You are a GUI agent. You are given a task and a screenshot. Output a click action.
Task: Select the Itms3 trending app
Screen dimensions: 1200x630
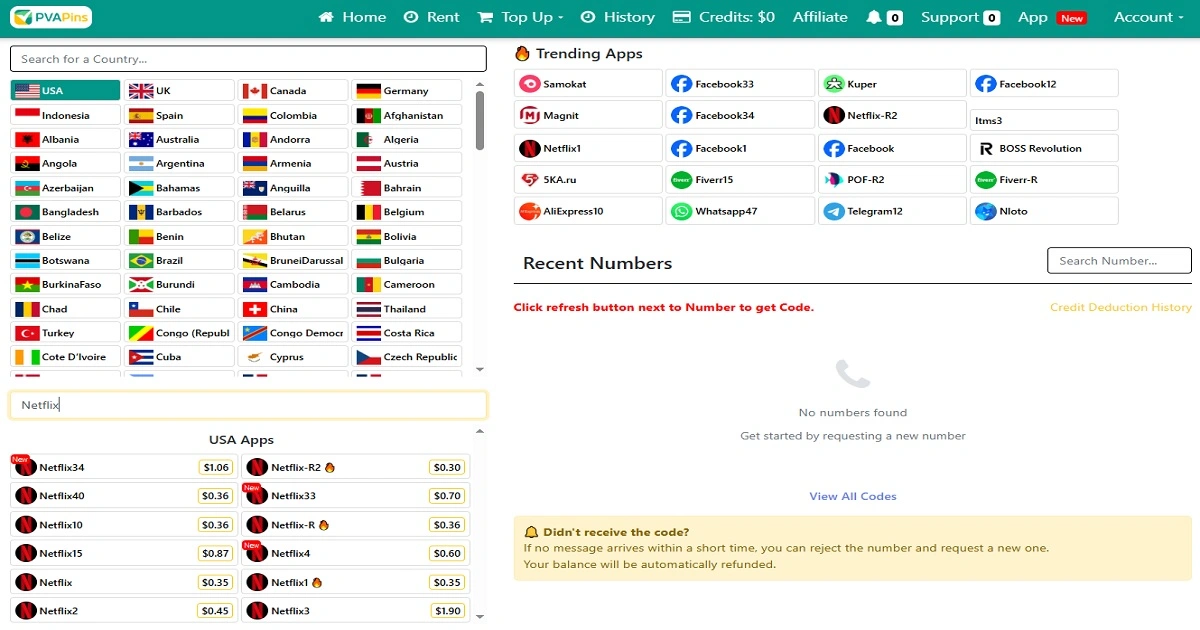point(1044,120)
